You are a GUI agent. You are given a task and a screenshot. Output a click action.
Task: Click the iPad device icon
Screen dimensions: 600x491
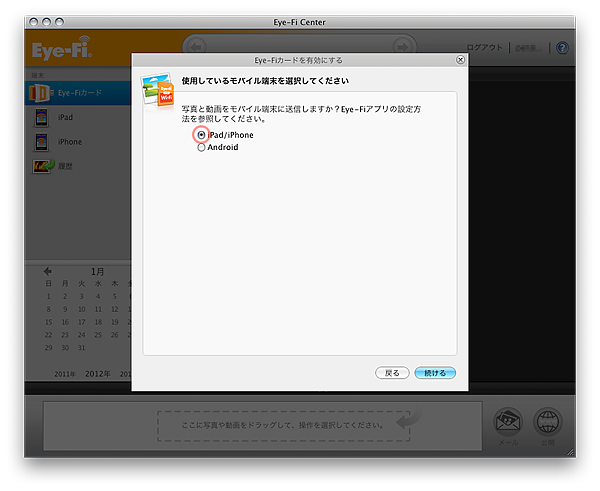41,117
